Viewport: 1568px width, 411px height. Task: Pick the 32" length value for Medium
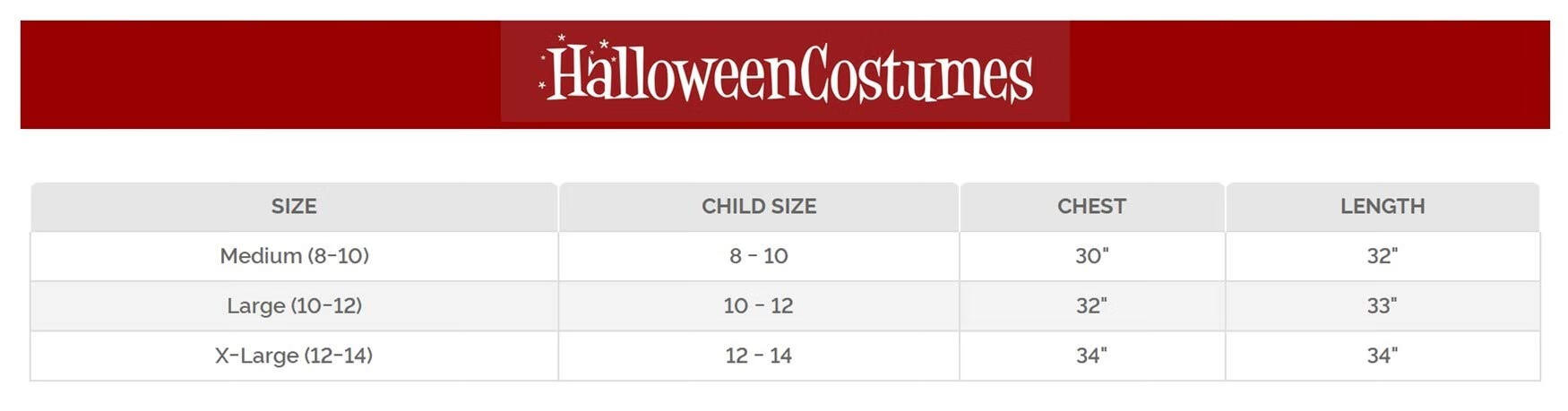[x=1383, y=256]
